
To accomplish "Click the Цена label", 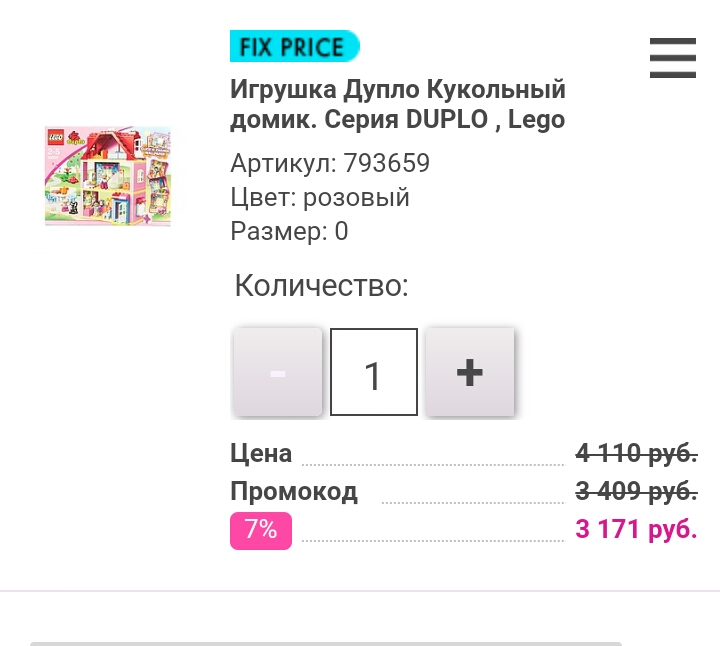I will pos(261,453).
